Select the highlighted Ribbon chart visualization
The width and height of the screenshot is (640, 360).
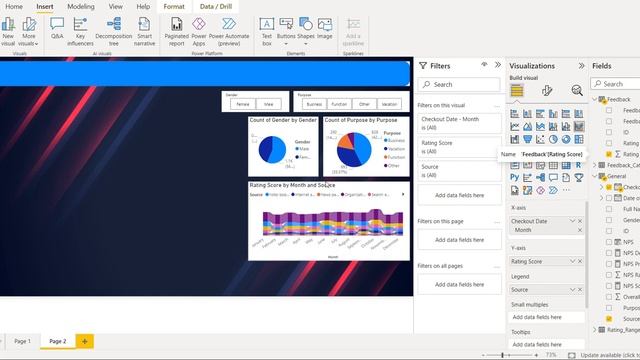coord(578,127)
